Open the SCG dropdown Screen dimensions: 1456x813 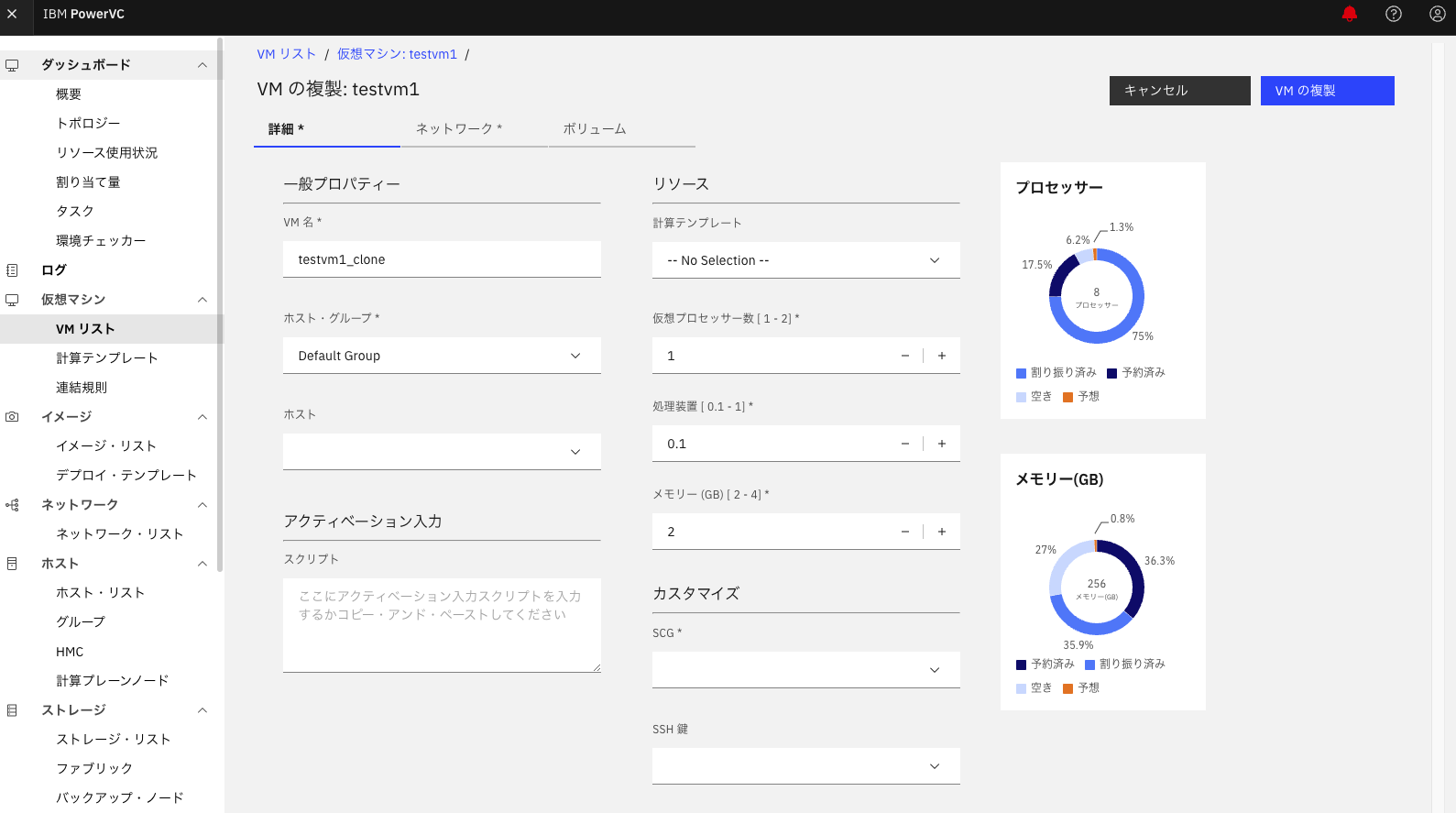806,670
